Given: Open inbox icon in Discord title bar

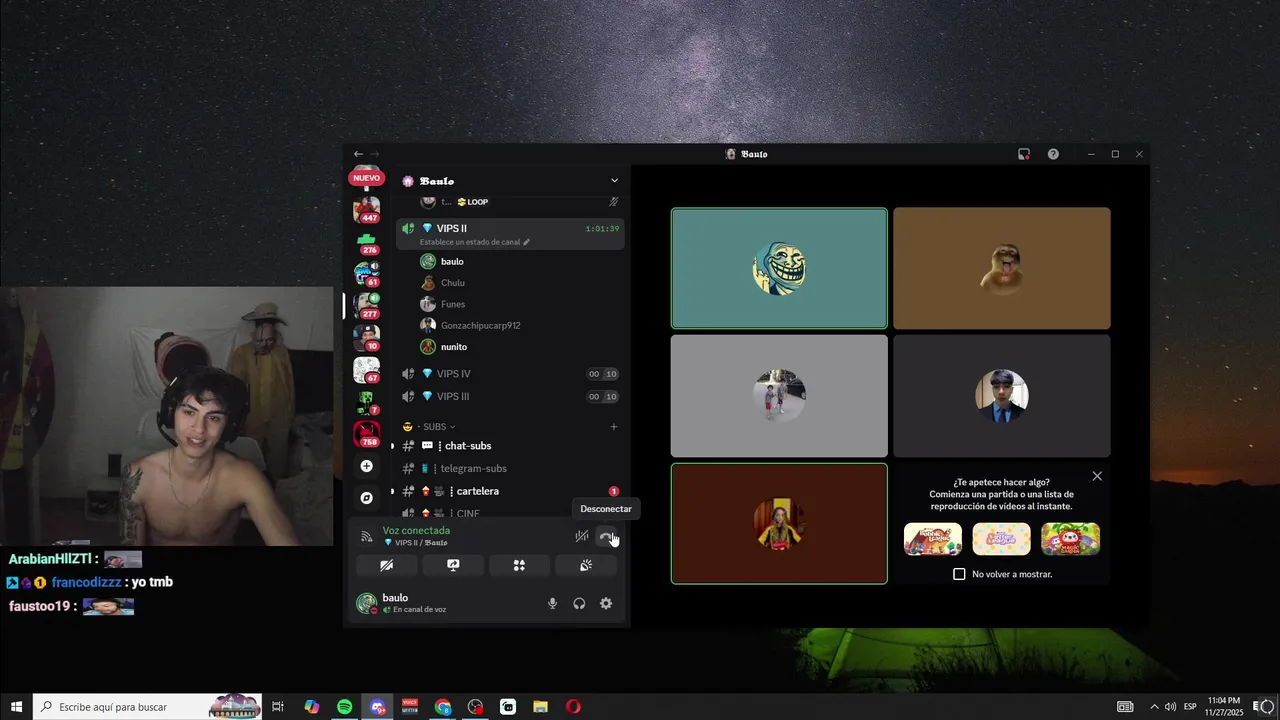Looking at the screenshot, I should (x=1024, y=154).
